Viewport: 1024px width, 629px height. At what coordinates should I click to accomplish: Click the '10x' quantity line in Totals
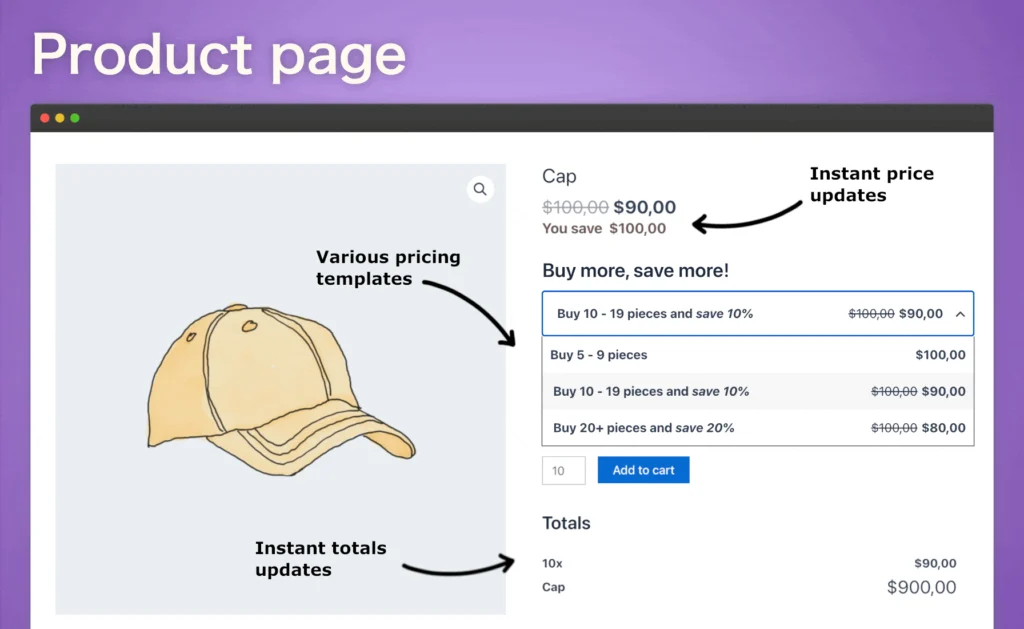(551, 563)
